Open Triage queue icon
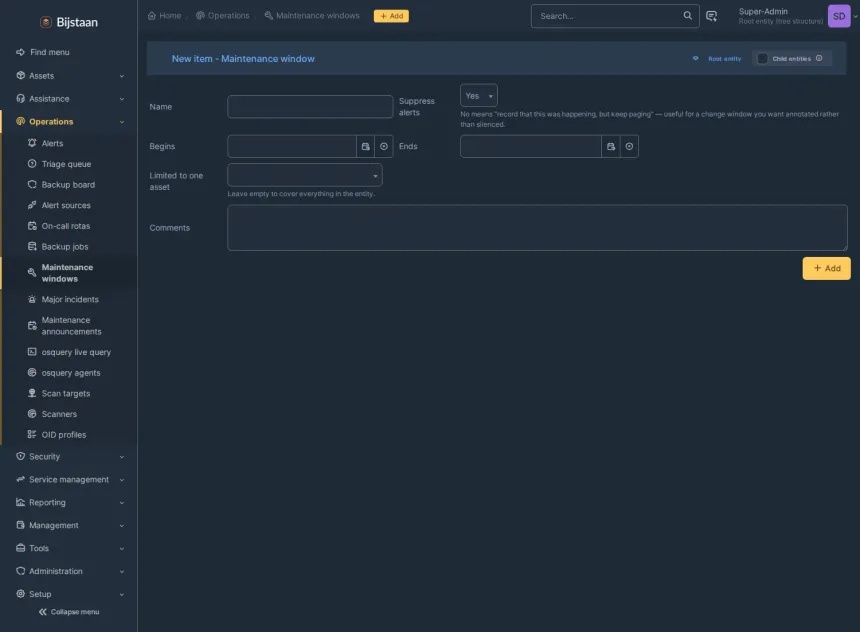Image resolution: width=860 pixels, height=632 pixels. 32,163
